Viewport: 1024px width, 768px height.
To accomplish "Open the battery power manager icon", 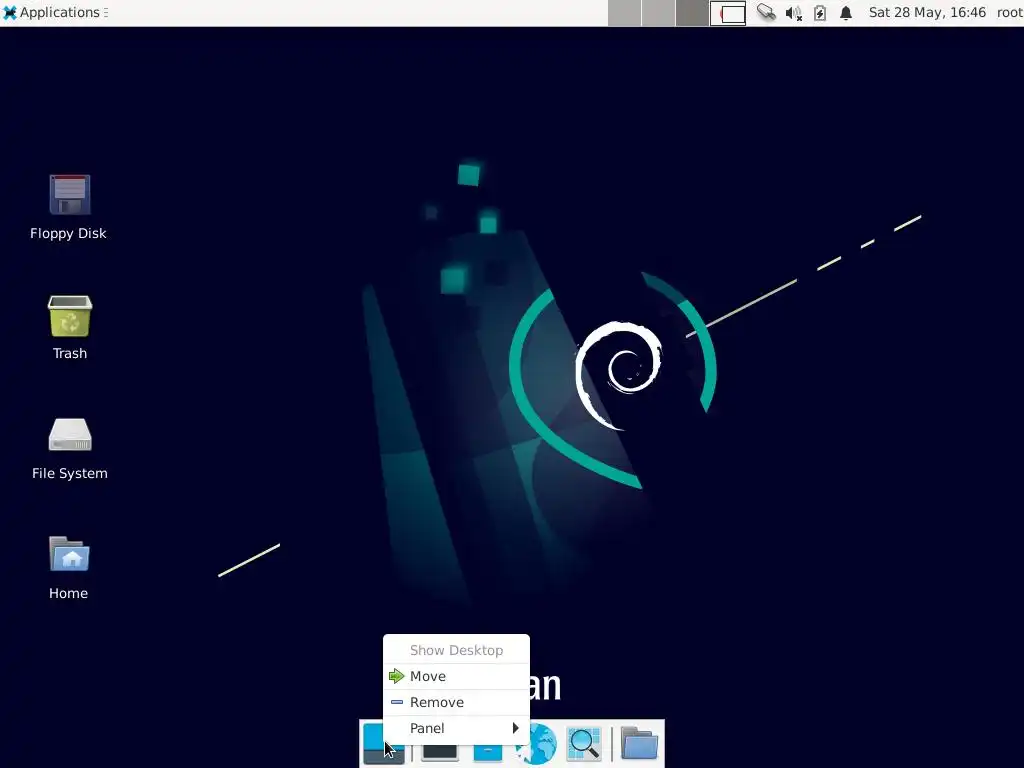I will coord(820,13).
